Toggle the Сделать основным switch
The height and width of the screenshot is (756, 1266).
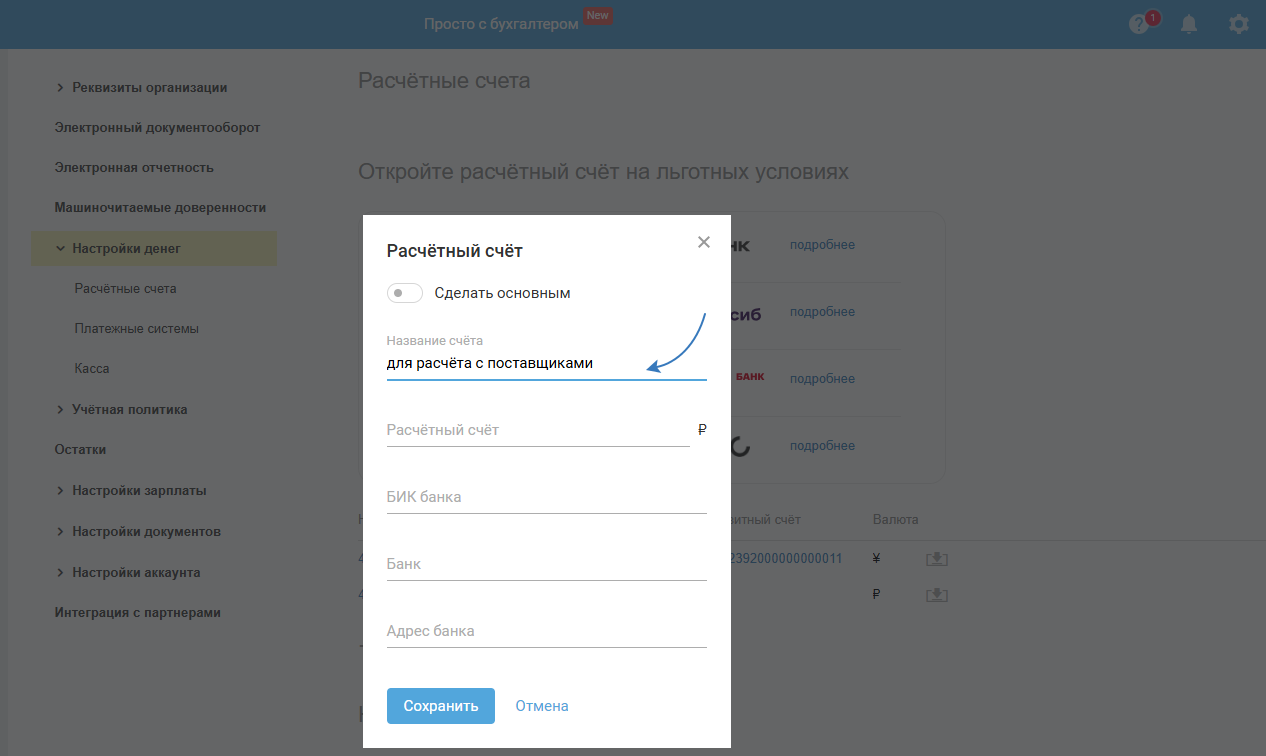coord(405,293)
